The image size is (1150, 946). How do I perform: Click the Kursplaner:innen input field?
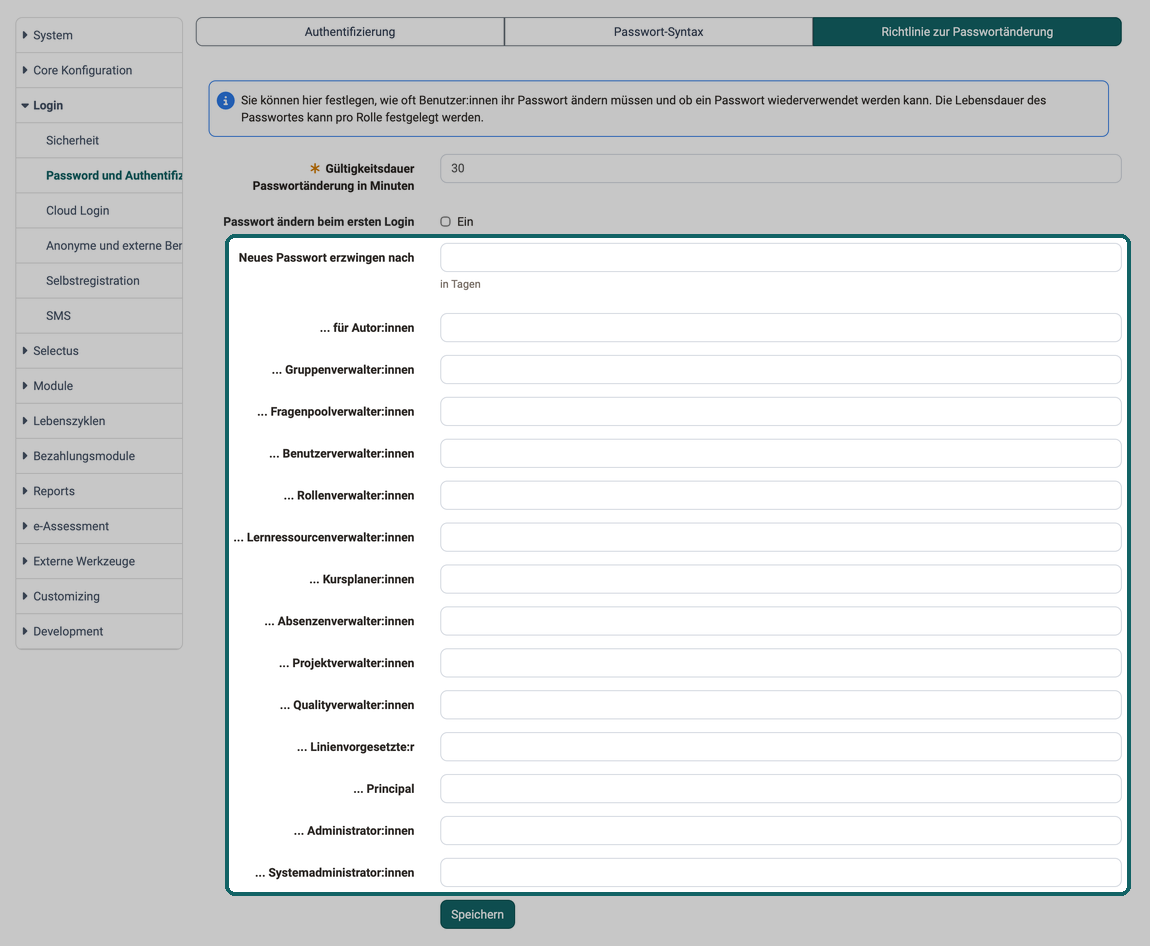[x=780, y=579]
